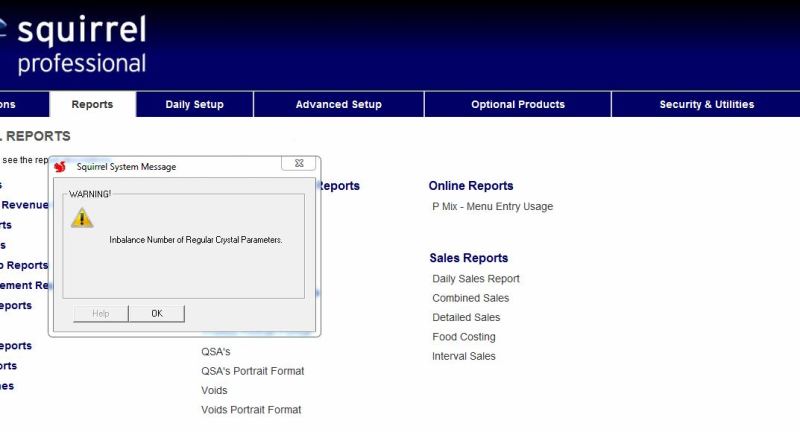The width and height of the screenshot is (800, 432).
Task: Open QSA's Portrait Format report
Action: tap(253, 371)
